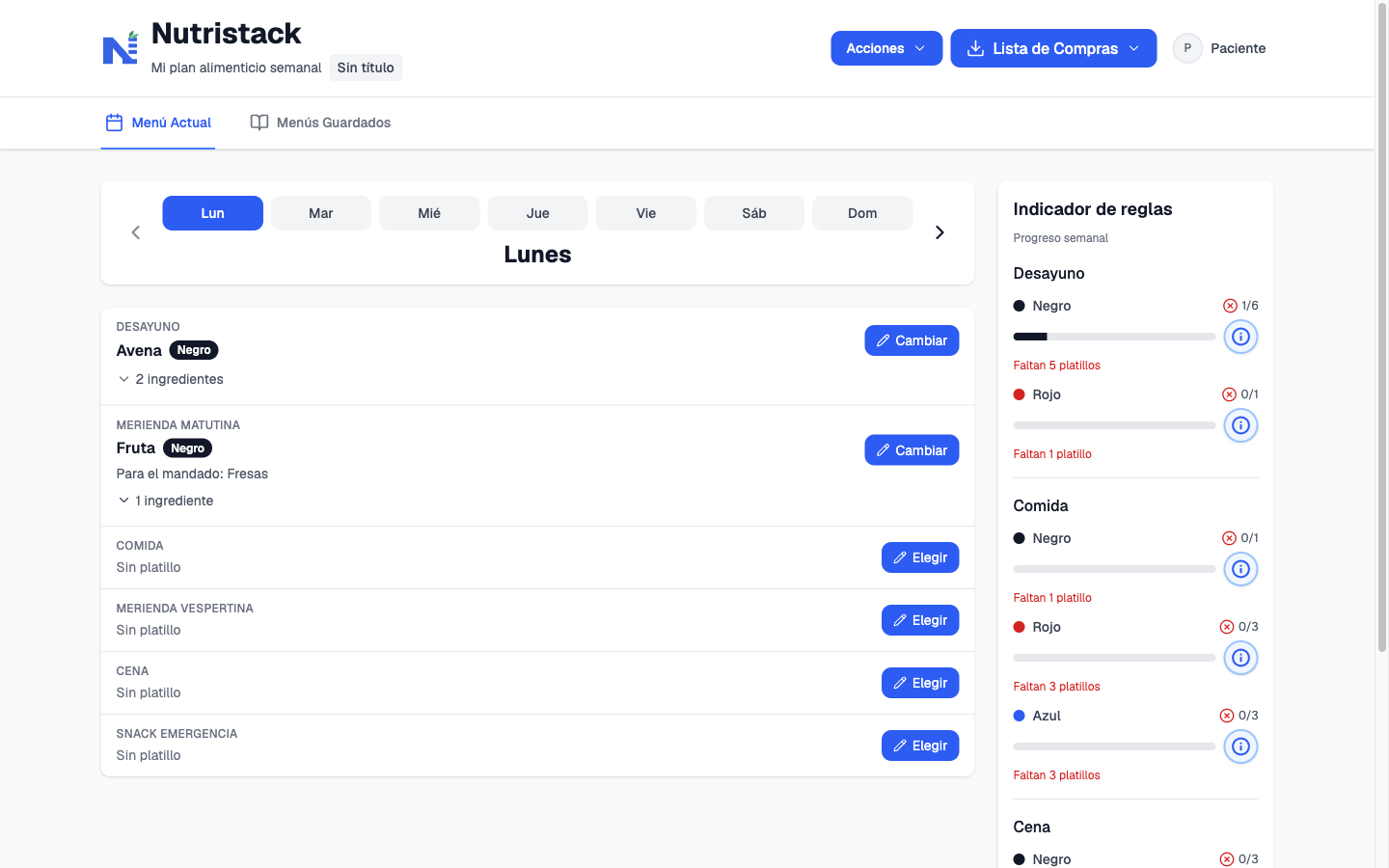The height and width of the screenshot is (868, 1389).
Task: Open the Acciones dropdown
Action: pos(886,48)
